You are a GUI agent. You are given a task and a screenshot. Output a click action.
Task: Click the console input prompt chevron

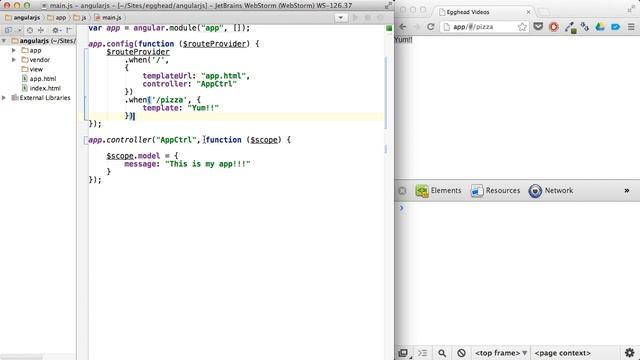[402, 208]
